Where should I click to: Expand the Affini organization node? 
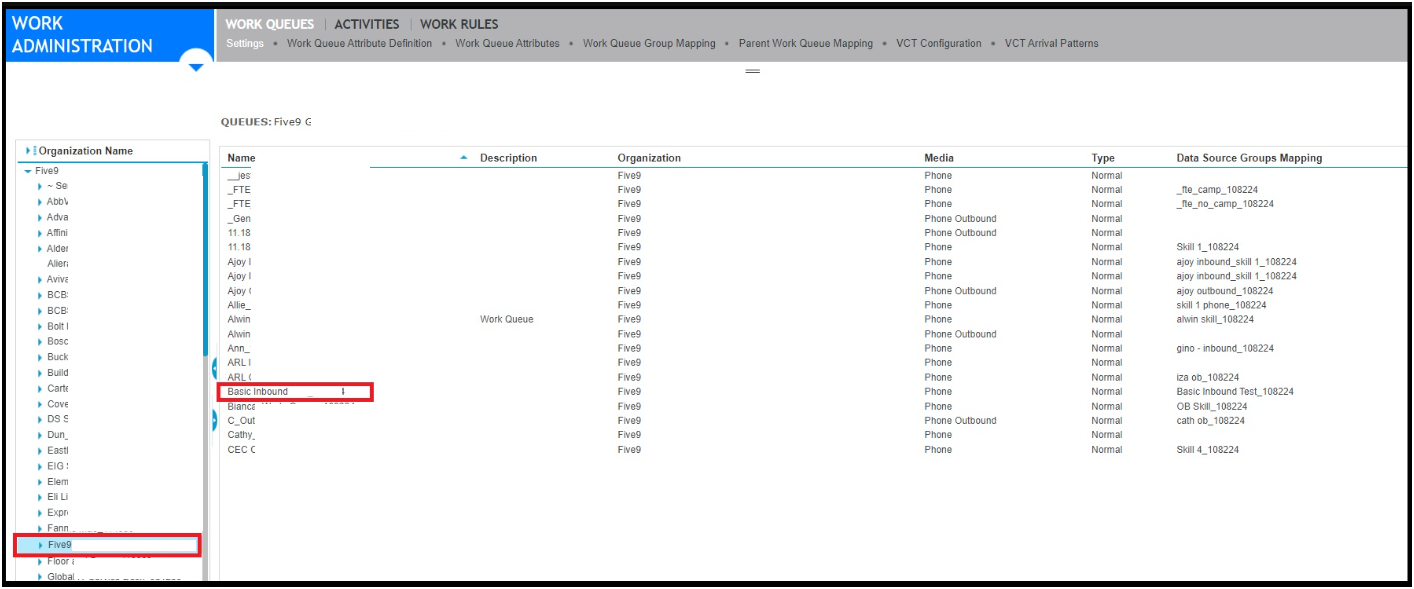coord(40,233)
